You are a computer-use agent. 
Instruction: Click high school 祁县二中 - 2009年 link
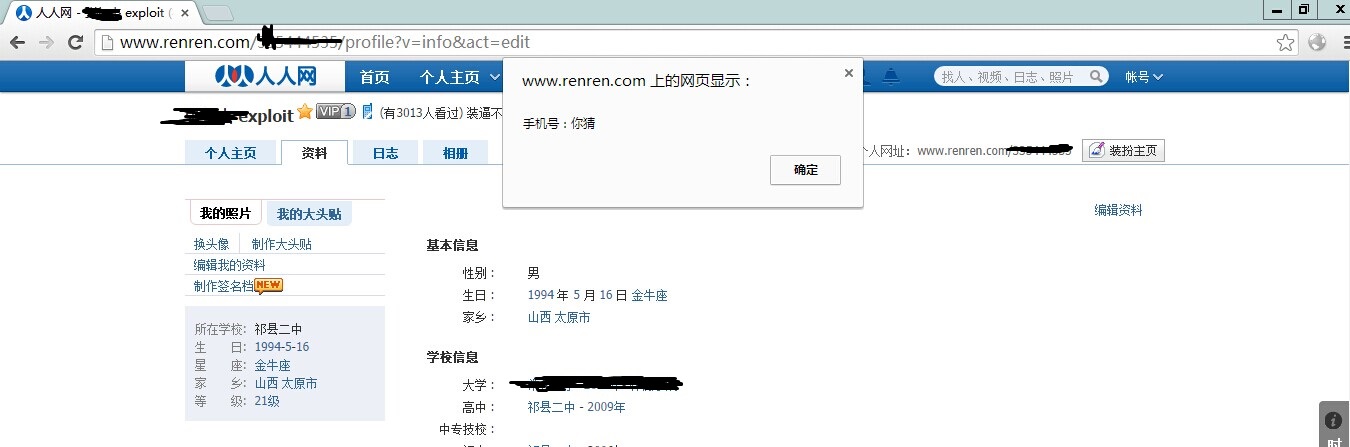[577, 407]
